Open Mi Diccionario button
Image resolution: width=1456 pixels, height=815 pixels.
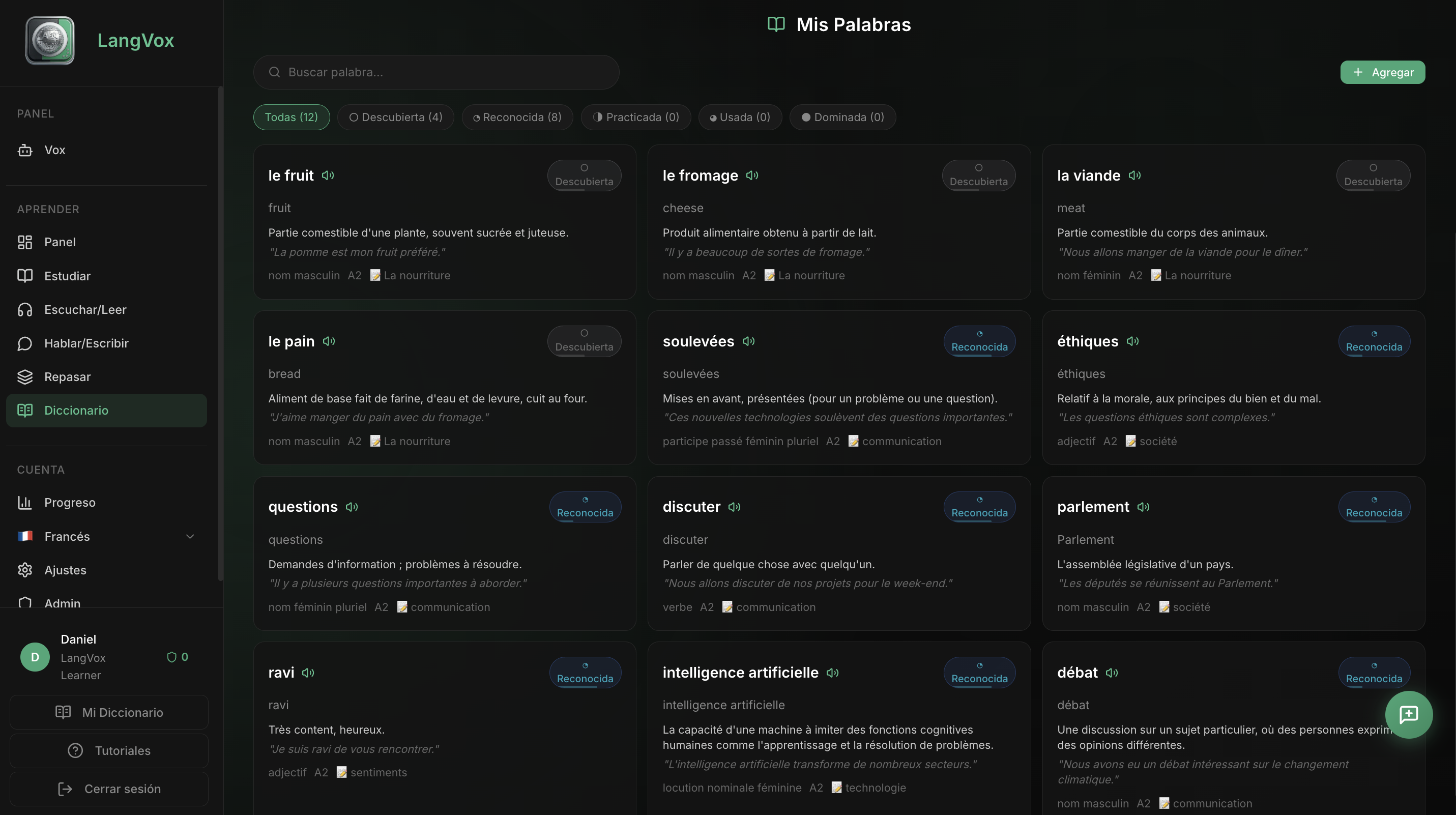109,712
